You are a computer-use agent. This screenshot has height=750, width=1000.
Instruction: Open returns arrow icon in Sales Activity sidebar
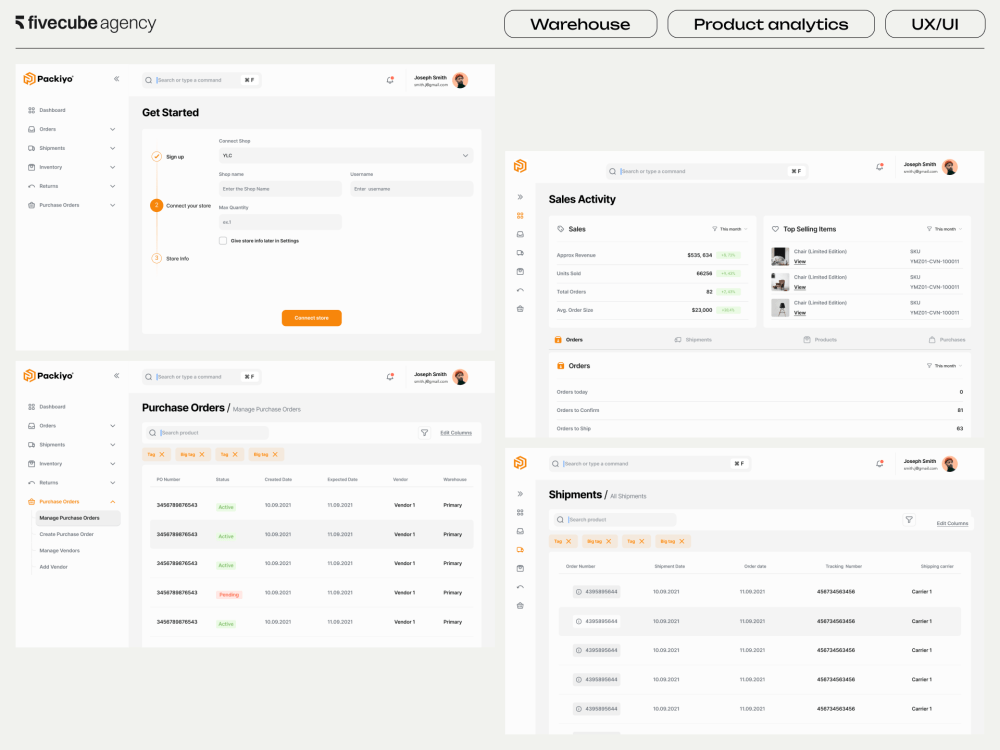tap(520, 290)
